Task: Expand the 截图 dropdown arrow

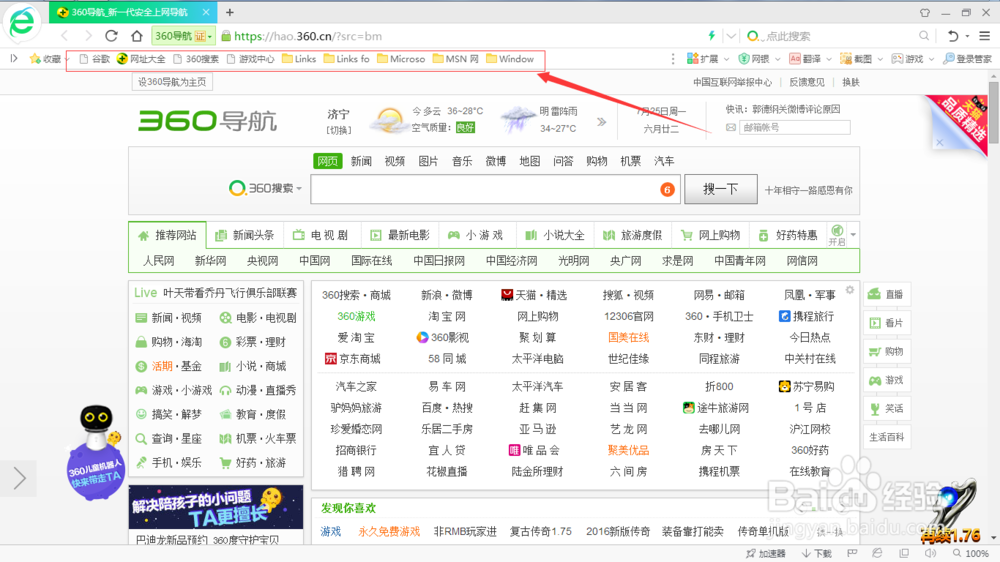Action: tap(880, 59)
